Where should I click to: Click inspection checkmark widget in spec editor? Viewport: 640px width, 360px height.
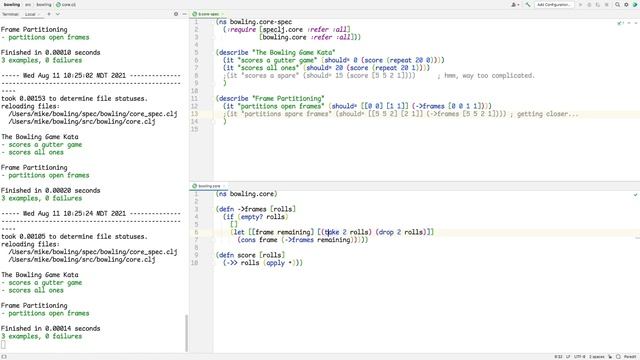pyautogui.click(x=620, y=23)
